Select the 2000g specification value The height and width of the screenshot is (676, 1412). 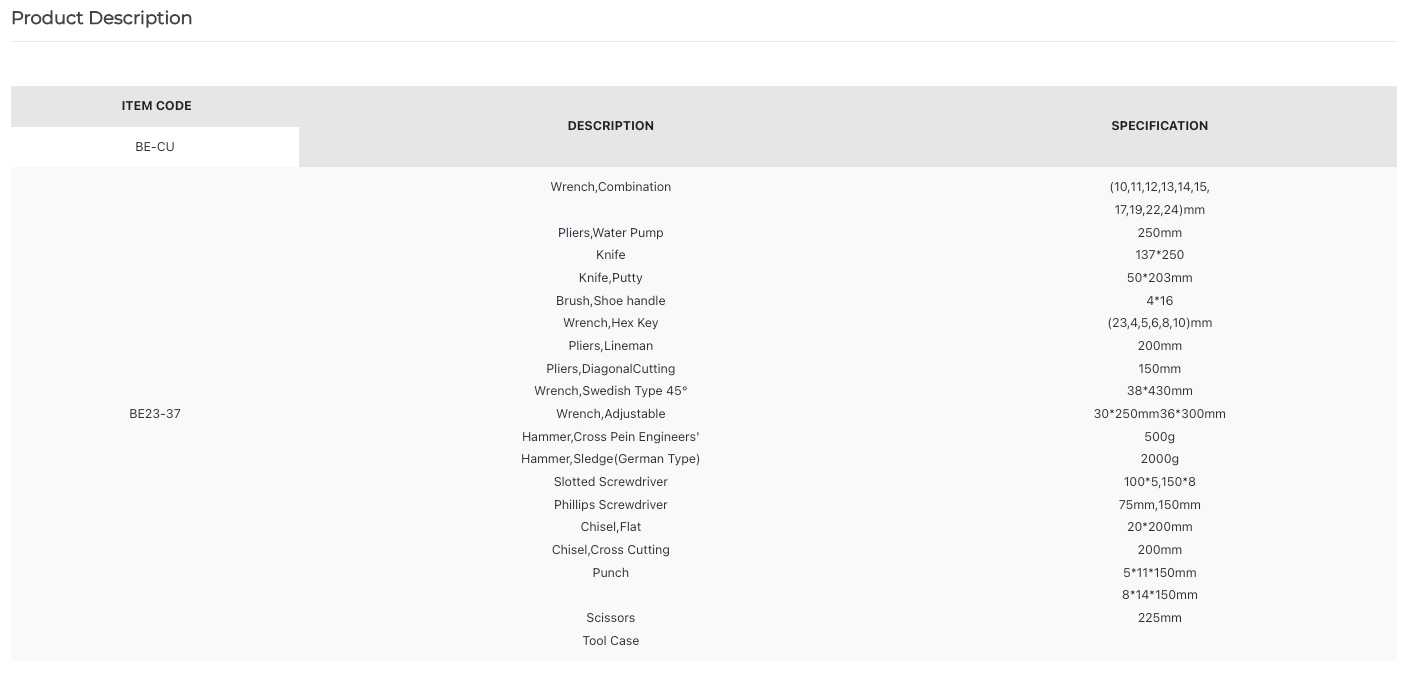click(1159, 459)
